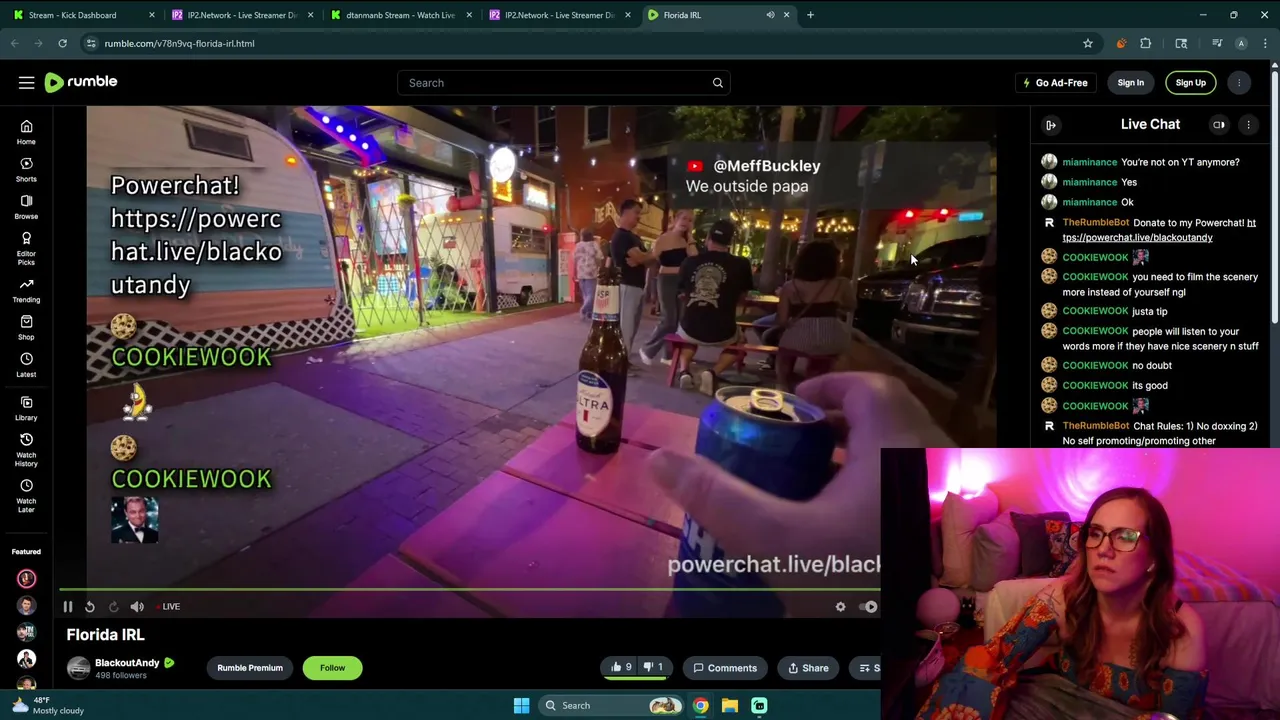Viewport: 1280px width, 720px height.
Task: Open the weather widget on the taskbar
Action: coord(46,705)
